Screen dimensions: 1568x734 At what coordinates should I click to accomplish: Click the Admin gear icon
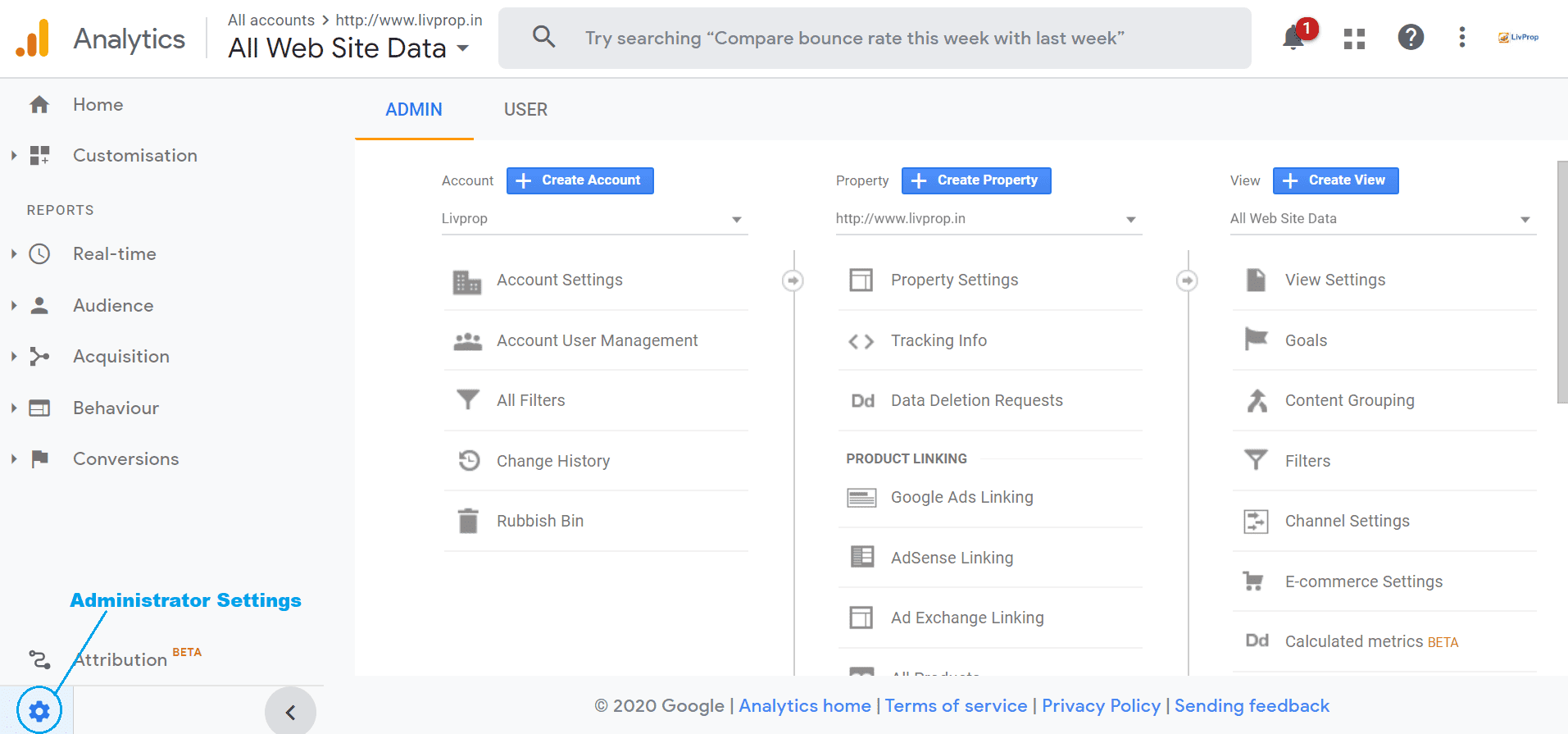pyautogui.click(x=39, y=710)
